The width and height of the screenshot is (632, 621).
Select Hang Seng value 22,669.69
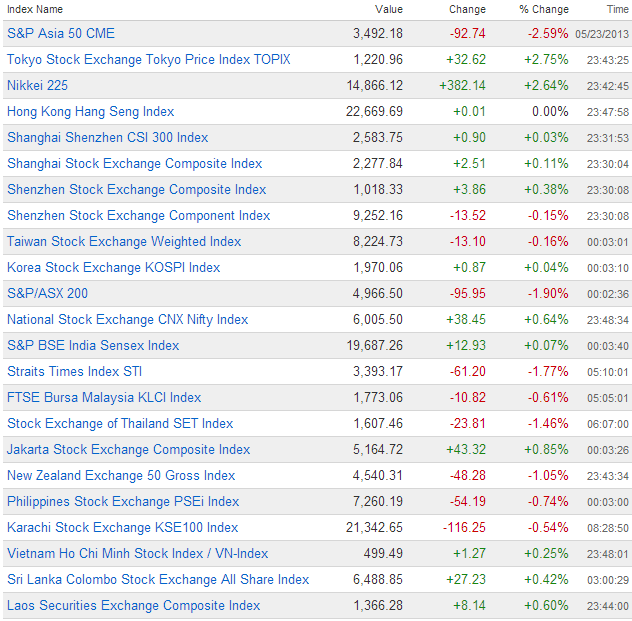[374, 112]
